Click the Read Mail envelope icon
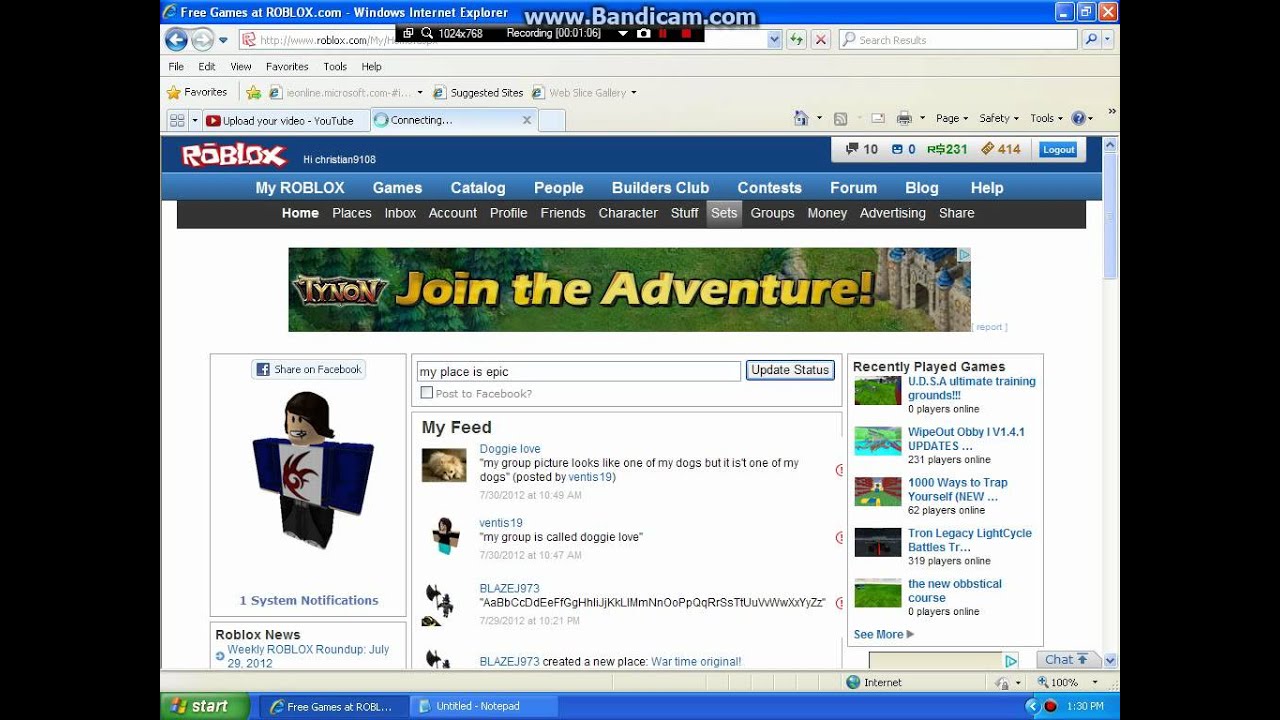Viewport: 1280px width, 720px height. tap(878, 118)
